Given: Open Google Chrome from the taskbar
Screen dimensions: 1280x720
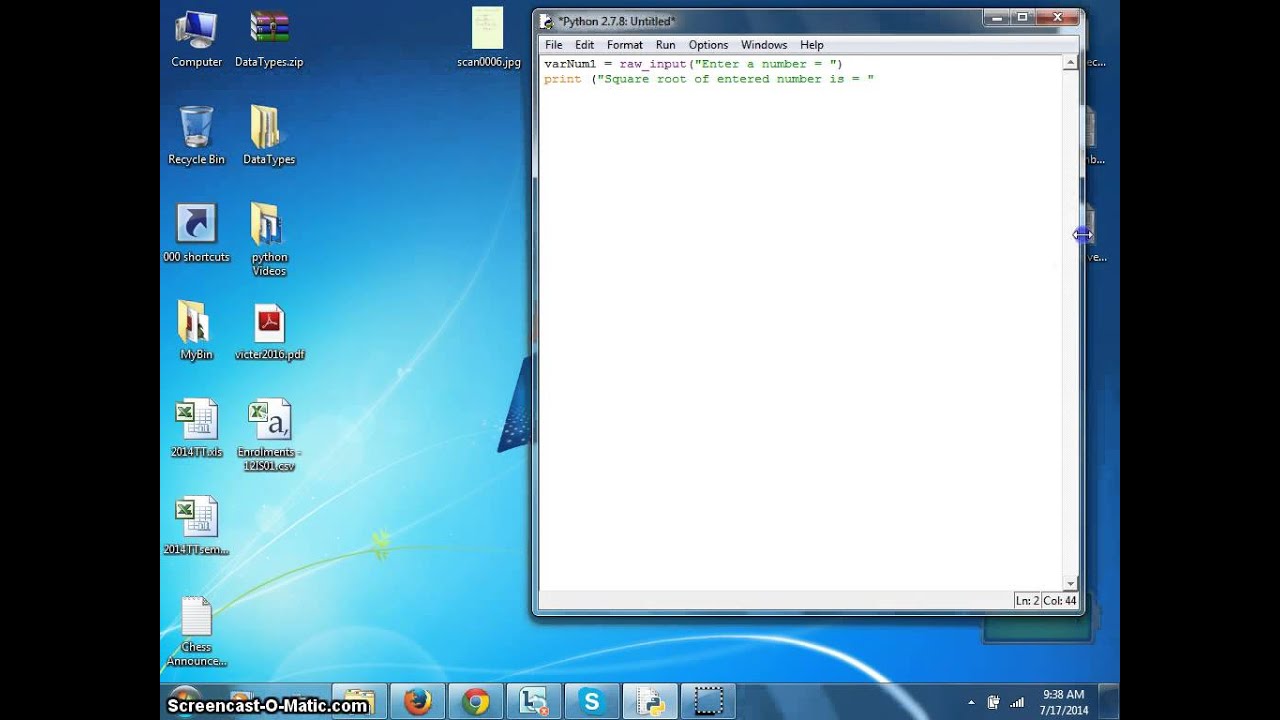Looking at the screenshot, I should coord(476,702).
